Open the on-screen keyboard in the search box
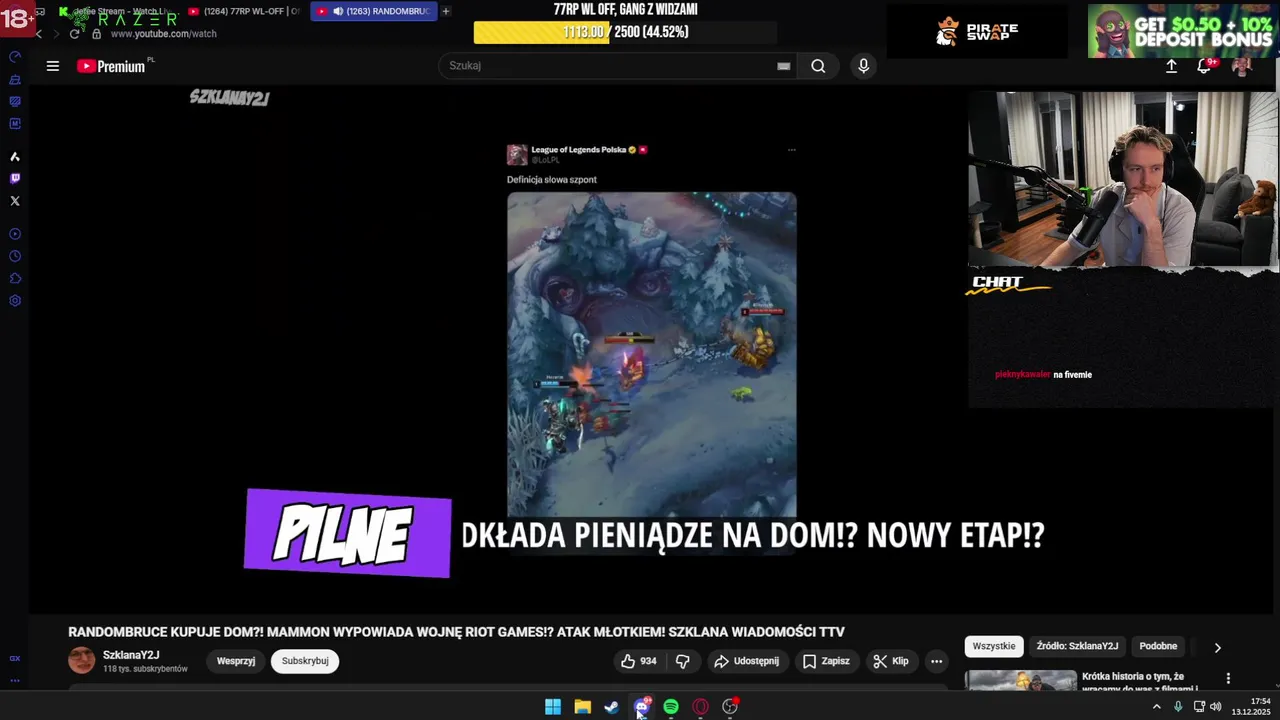This screenshot has height=720, width=1280. coord(784,66)
